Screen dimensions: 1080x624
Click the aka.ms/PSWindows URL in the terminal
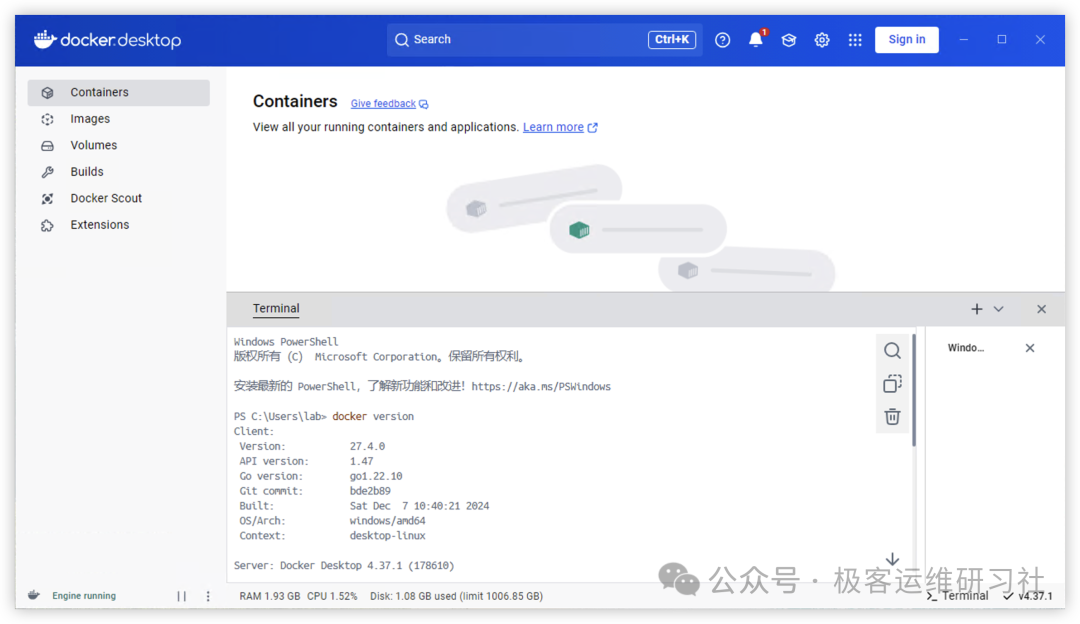point(541,386)
